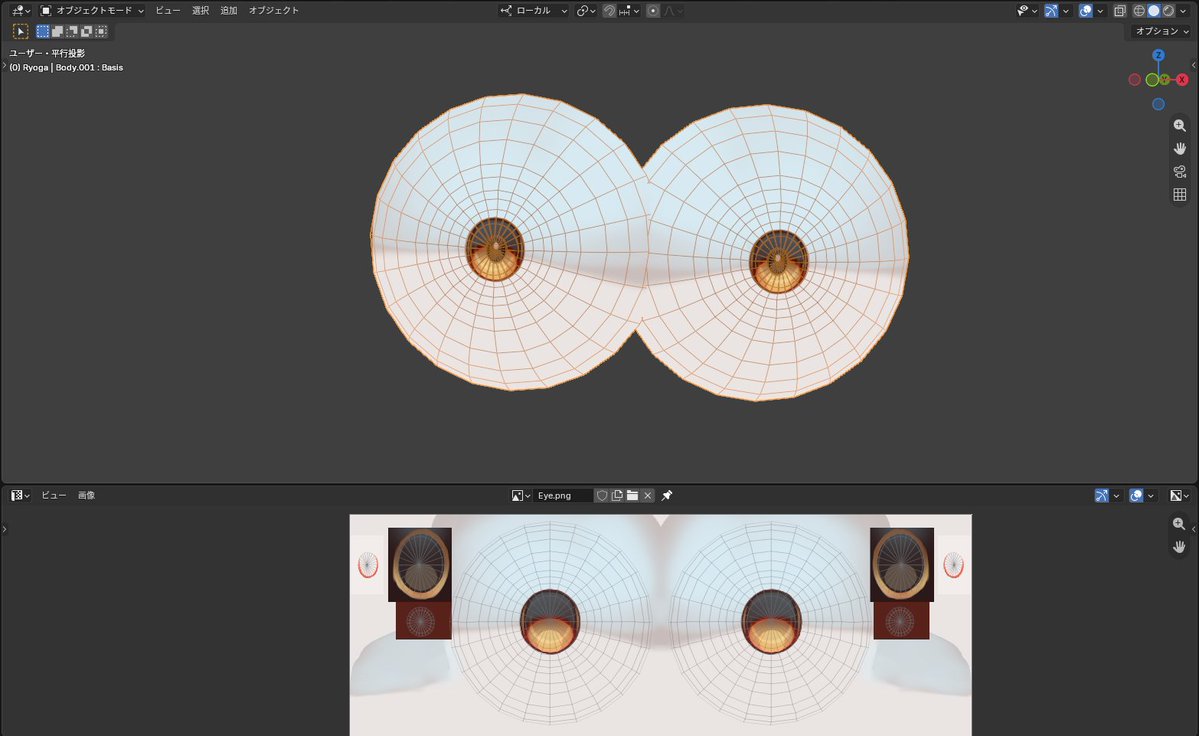Expand image editor overlay options arrow
1199x736 pixels.
(x=1151, y=495)
